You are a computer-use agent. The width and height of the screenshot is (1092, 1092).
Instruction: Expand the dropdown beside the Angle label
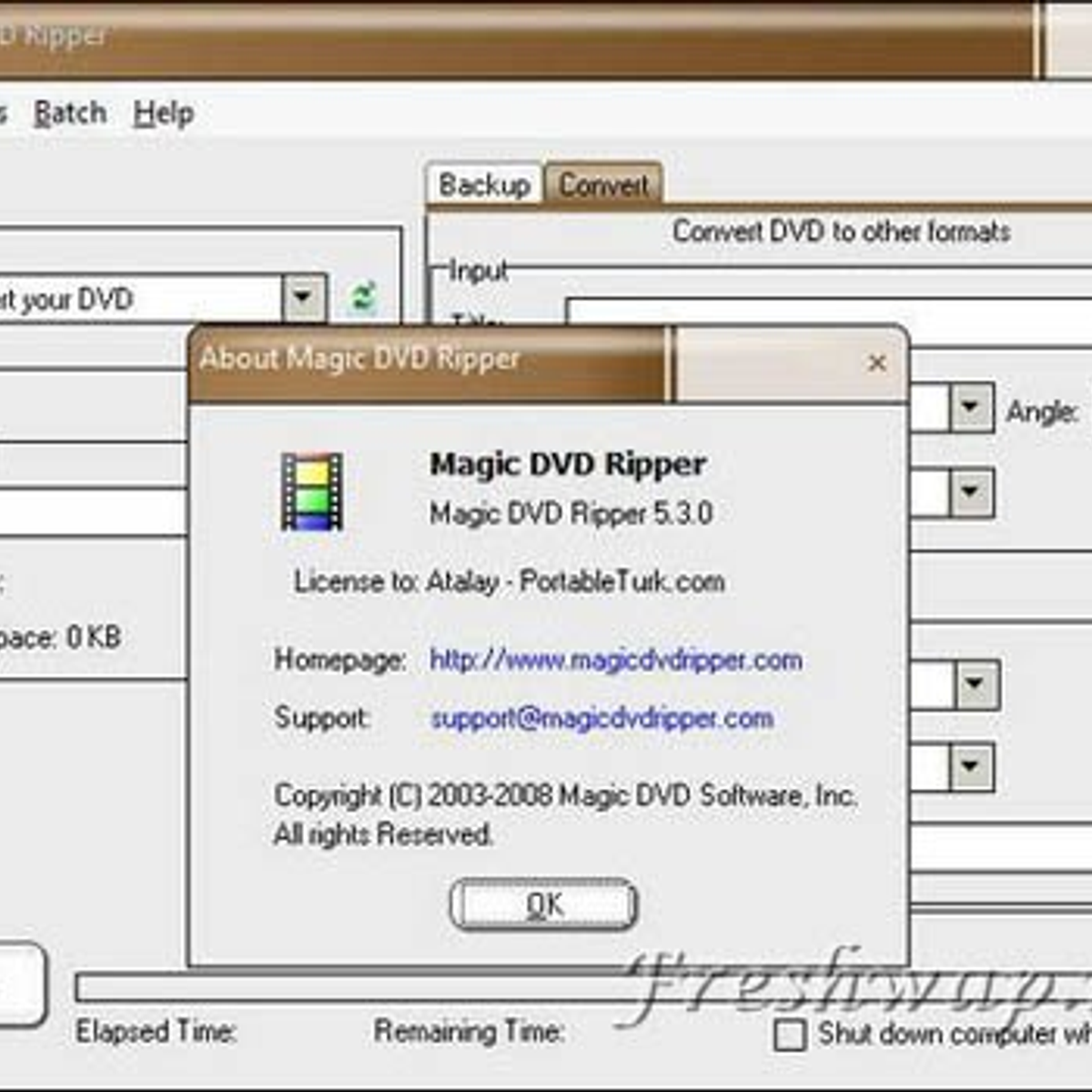pyautogui.click(x=971, y=408)
